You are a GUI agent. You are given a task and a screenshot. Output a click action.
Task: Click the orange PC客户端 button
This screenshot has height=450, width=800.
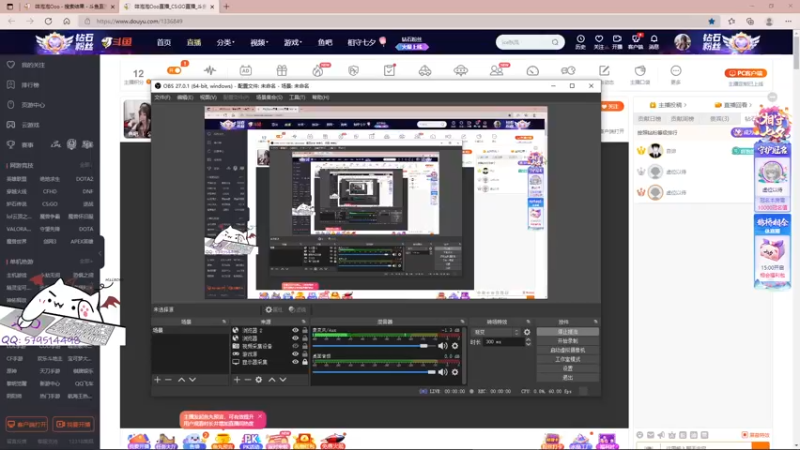click(745, 73)
